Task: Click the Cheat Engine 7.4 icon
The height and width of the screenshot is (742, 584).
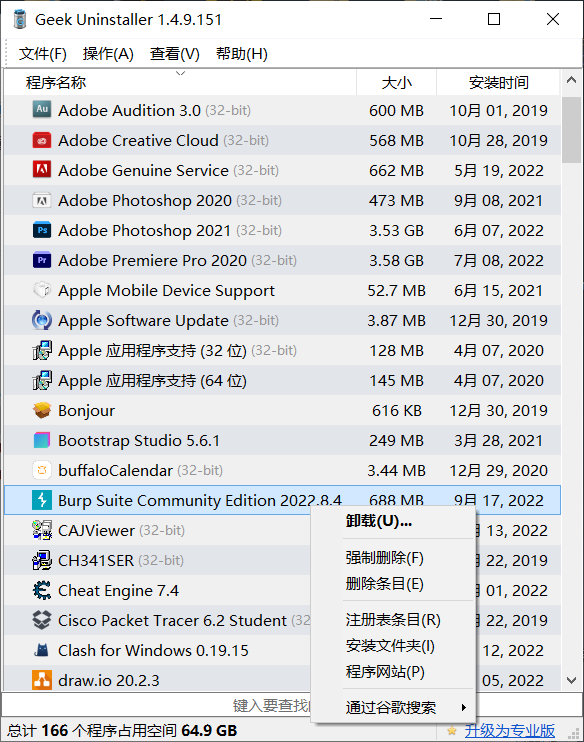Action: (42, 590)
